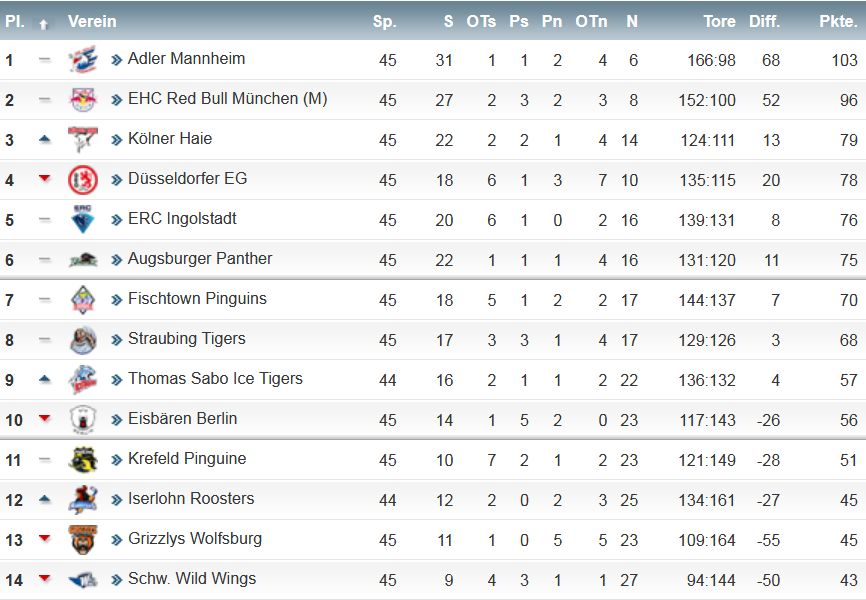866x600 pixels.
Task: Click the Verein column header
Action: tap(92, 22)
